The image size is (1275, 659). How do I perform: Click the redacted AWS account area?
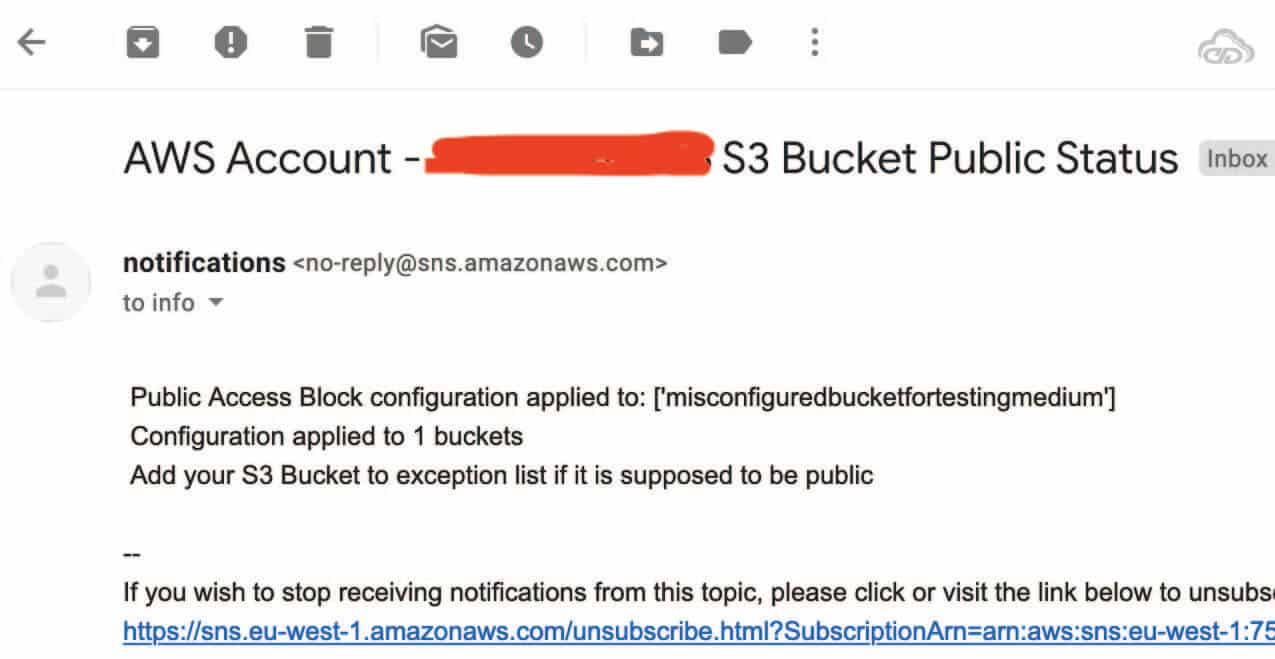pyautogui.click(x=565, y=158)
